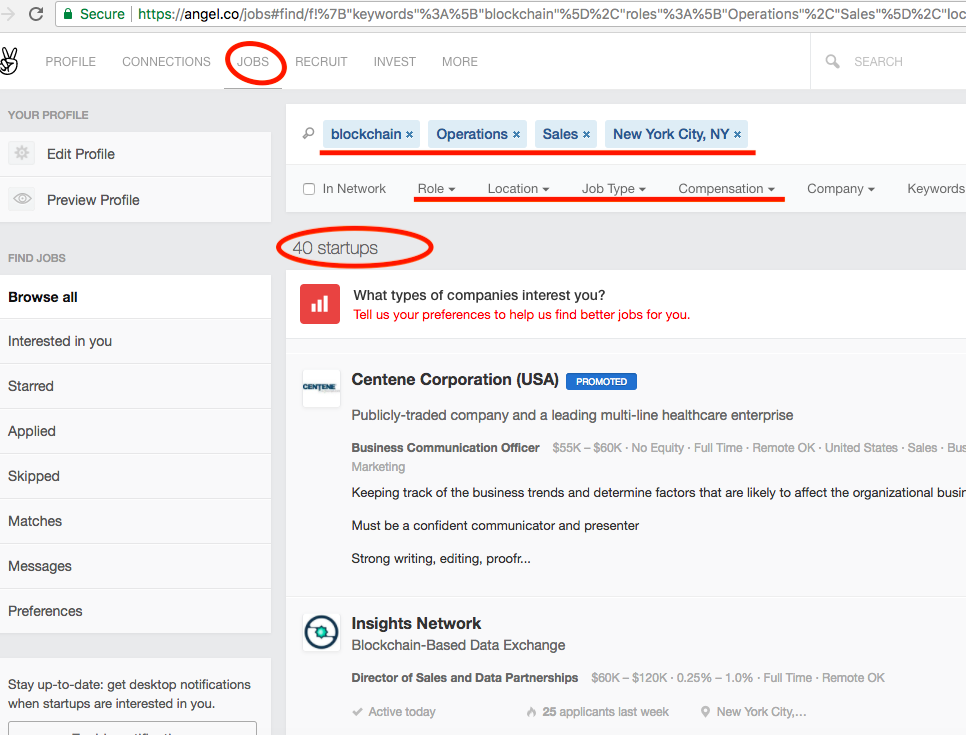The width and height of the screenshot is (966, 735).
Task: Expand the Company filter dropdown
Action: click(x=841, y=189)
